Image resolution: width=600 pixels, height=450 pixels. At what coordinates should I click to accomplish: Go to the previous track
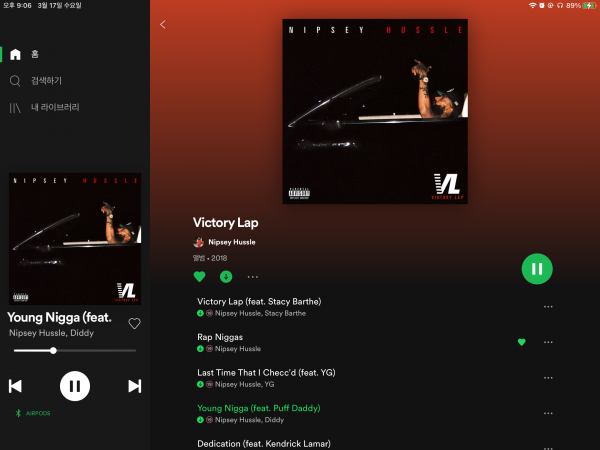15,386
